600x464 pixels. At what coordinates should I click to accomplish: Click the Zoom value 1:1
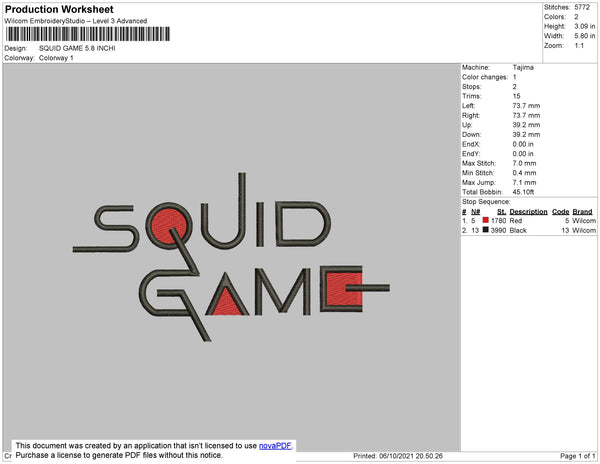[x=579, y=46]
